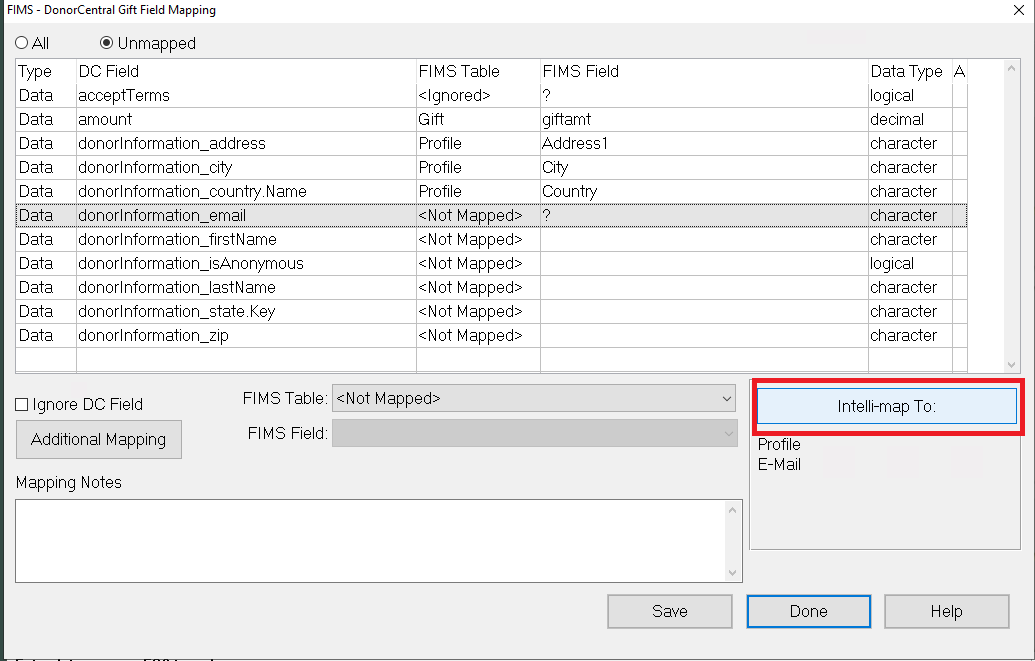Click the <Ignored> table cell
The height and width of the screenshot is (661, 1035).
[x=478, y=96]
